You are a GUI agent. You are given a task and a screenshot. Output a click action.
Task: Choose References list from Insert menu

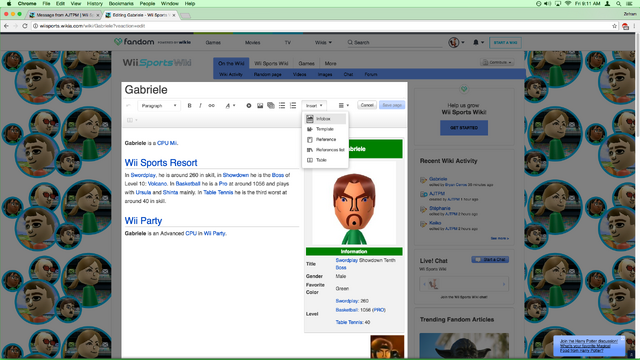[325, 150]
